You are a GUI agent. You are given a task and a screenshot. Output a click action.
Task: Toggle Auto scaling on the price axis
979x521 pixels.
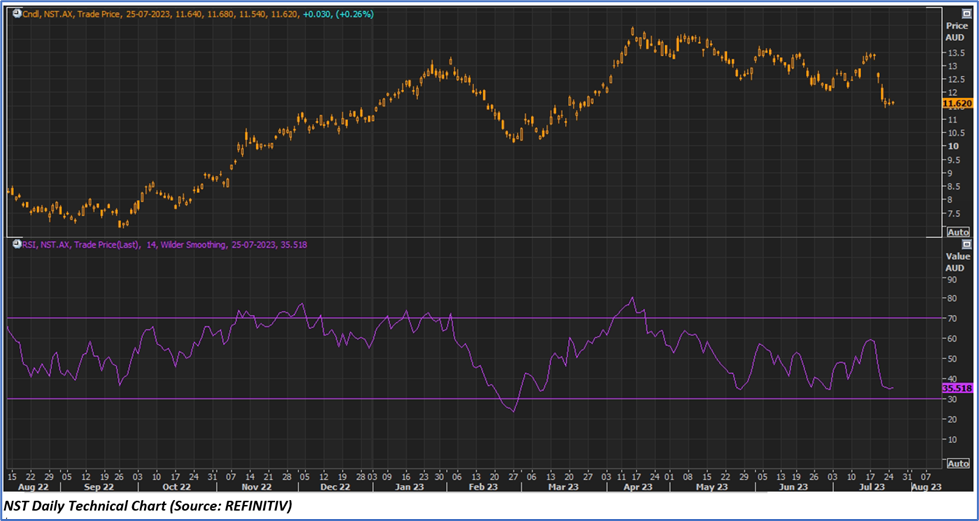point(957,231)
